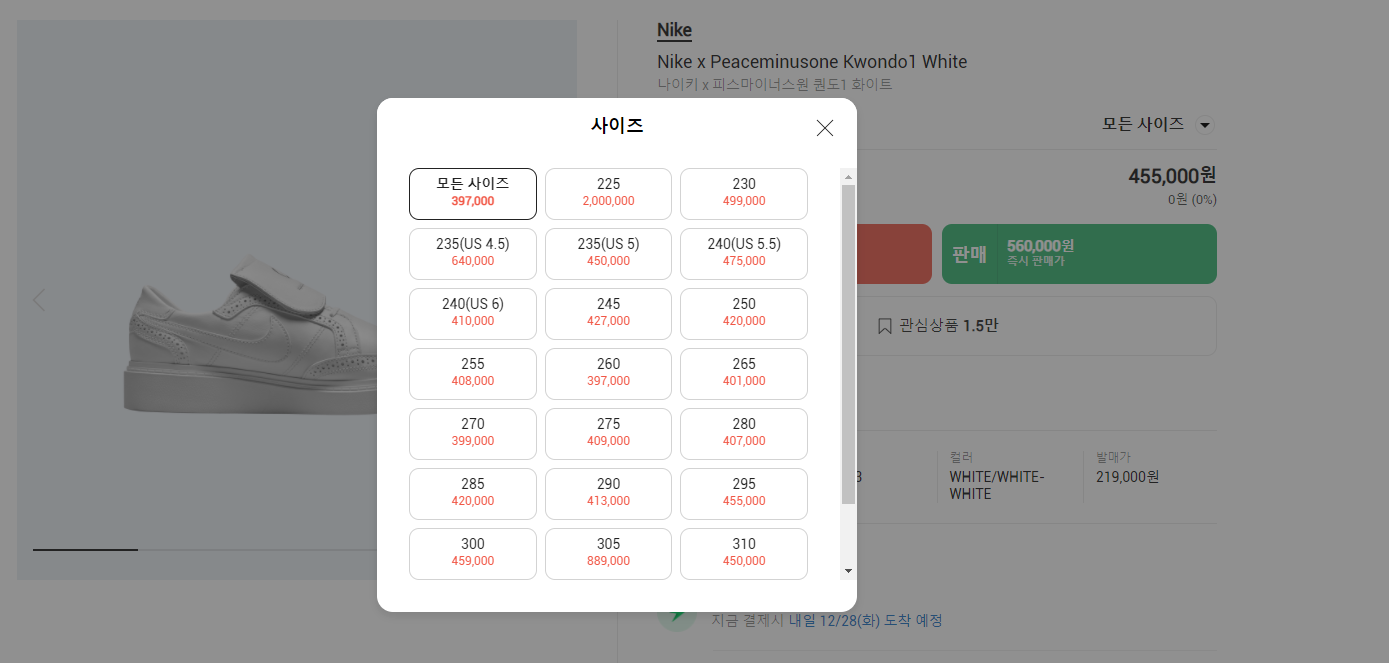Image resolution: width=1389 pixels, height=663 pixels.
Task: Select size 265 option
Action: [744, 374]
